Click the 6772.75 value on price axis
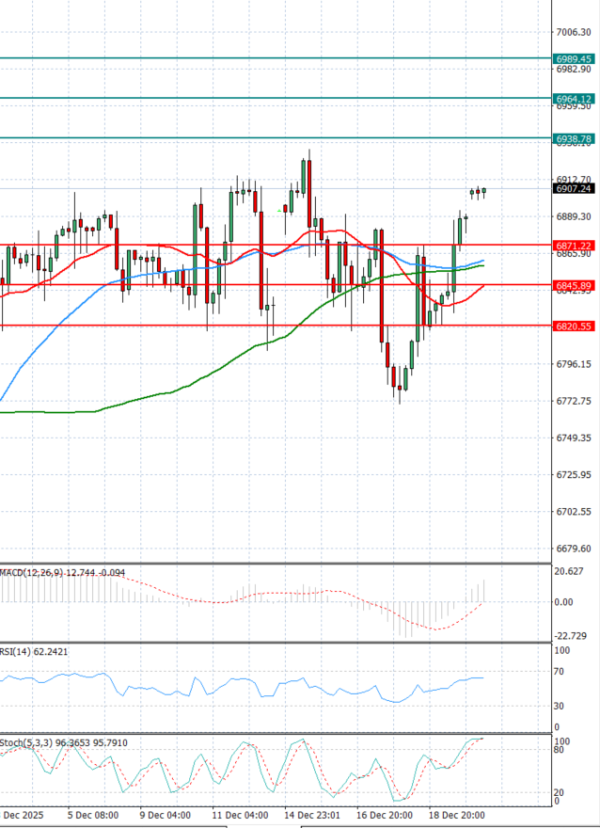The width and height of the screenshot is (600, 828). tap(573, 401)
